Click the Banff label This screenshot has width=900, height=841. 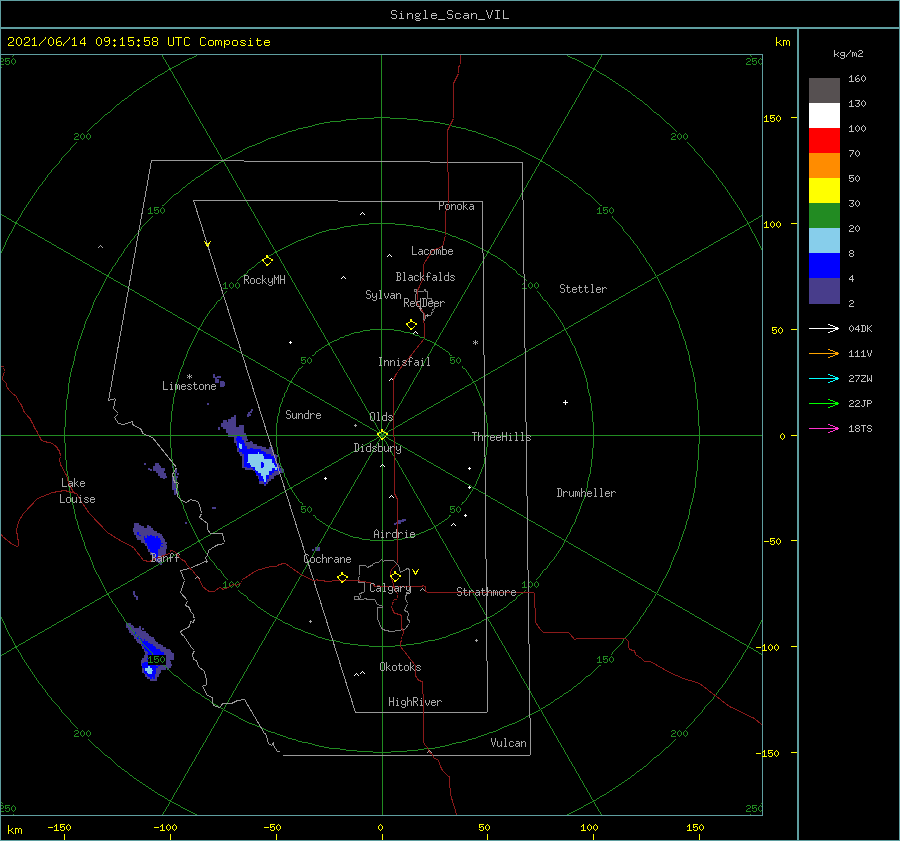(x=165, y=558)
